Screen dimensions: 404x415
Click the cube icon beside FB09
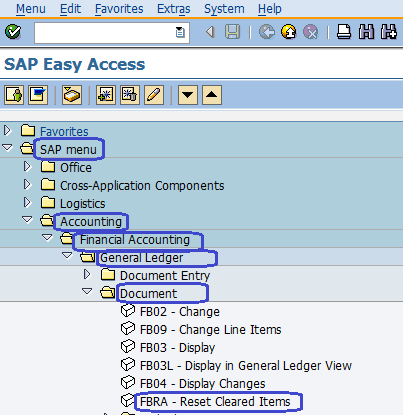point(128,329)
